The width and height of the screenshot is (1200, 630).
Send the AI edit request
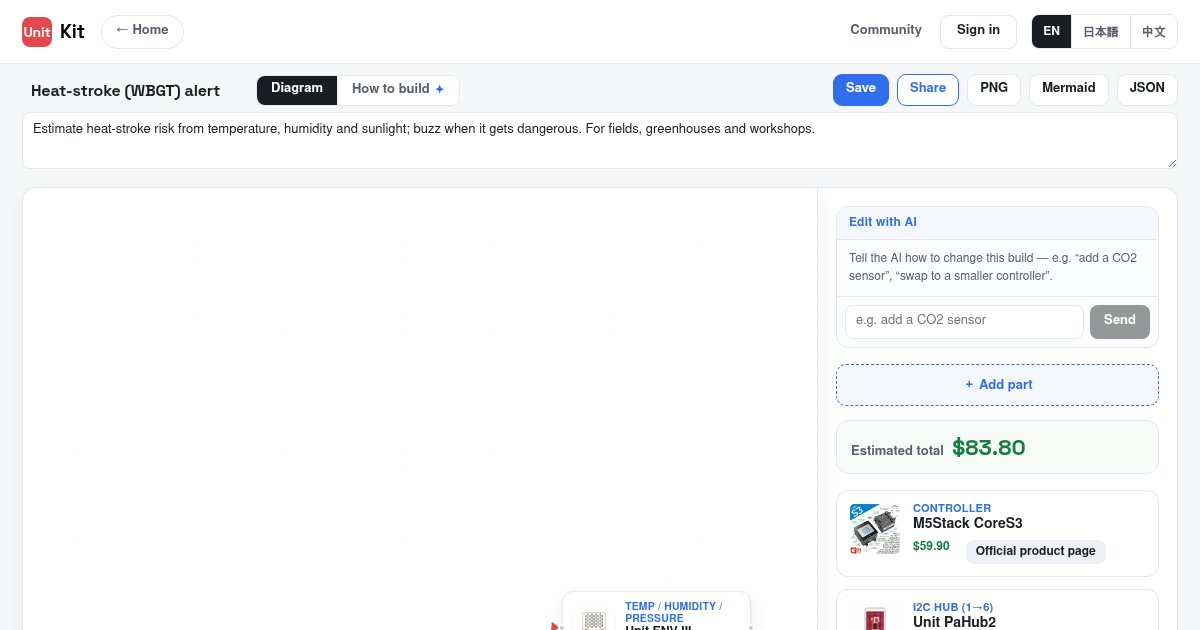pyautogui.click(x=1119, y=321)
